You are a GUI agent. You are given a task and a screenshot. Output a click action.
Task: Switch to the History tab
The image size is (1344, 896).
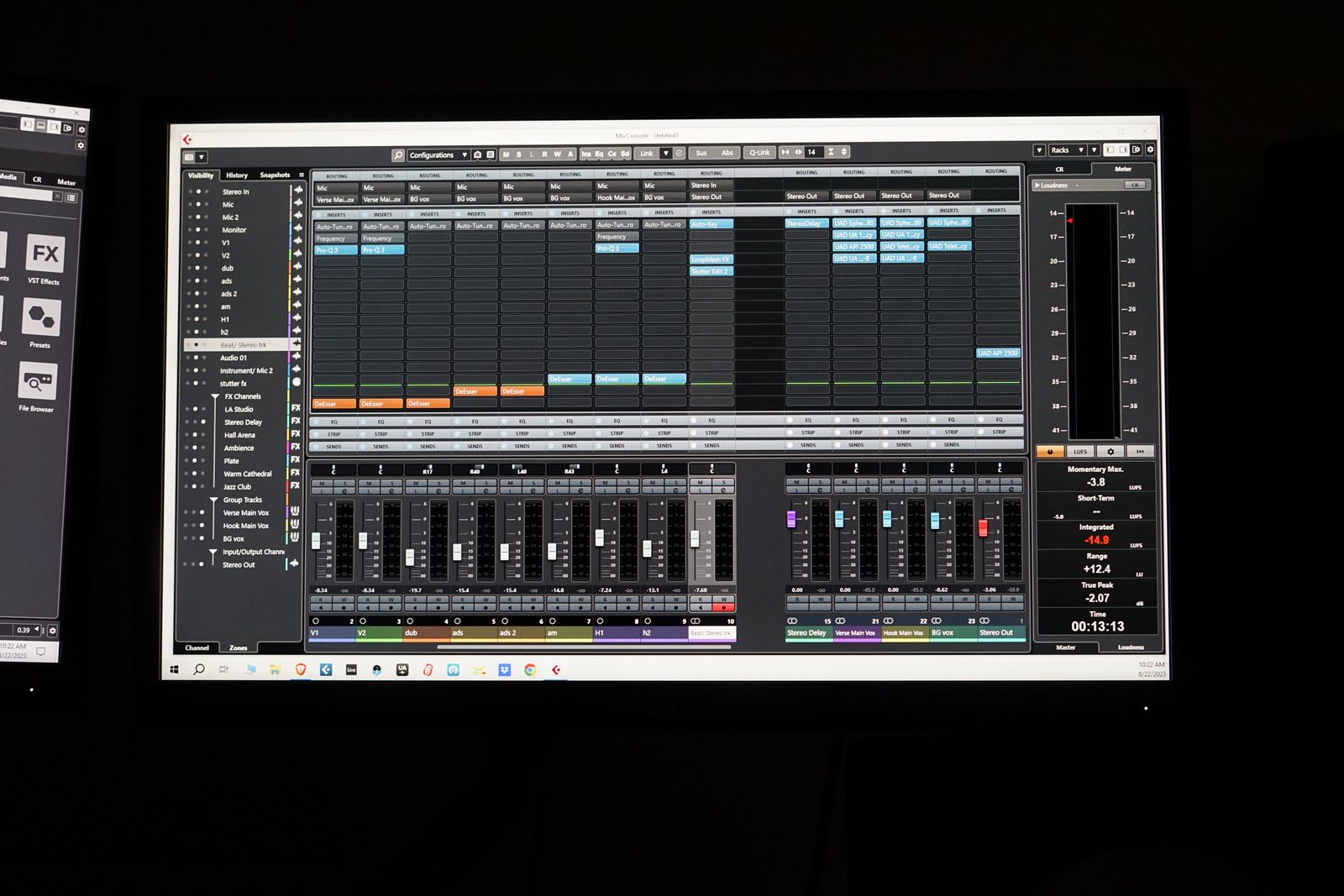236,176
